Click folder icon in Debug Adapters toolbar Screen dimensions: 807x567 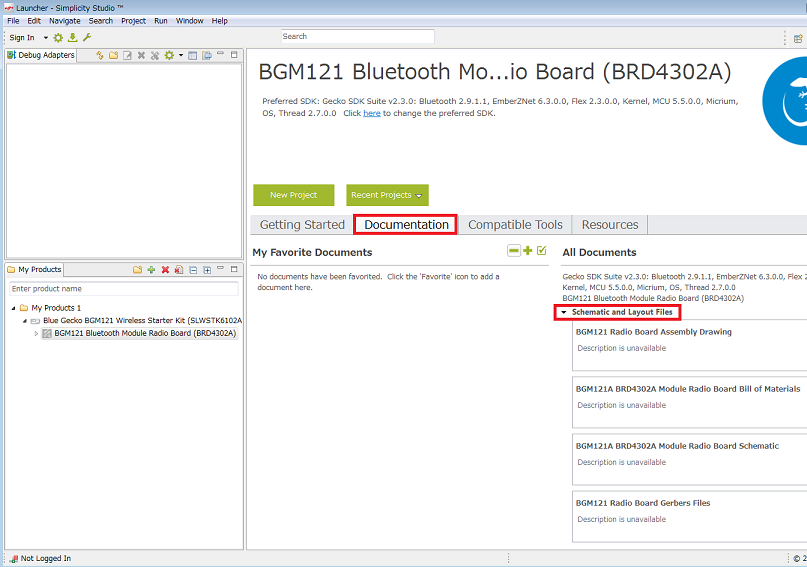[114, 55]
